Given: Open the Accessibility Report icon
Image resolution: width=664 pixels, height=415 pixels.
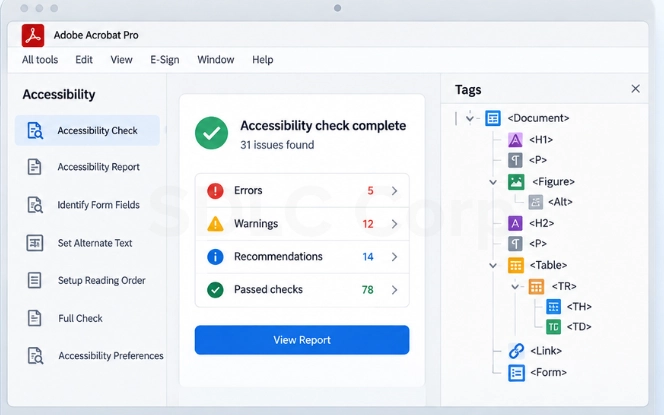Looking at the screenshot, I should (x=34, y=167).
